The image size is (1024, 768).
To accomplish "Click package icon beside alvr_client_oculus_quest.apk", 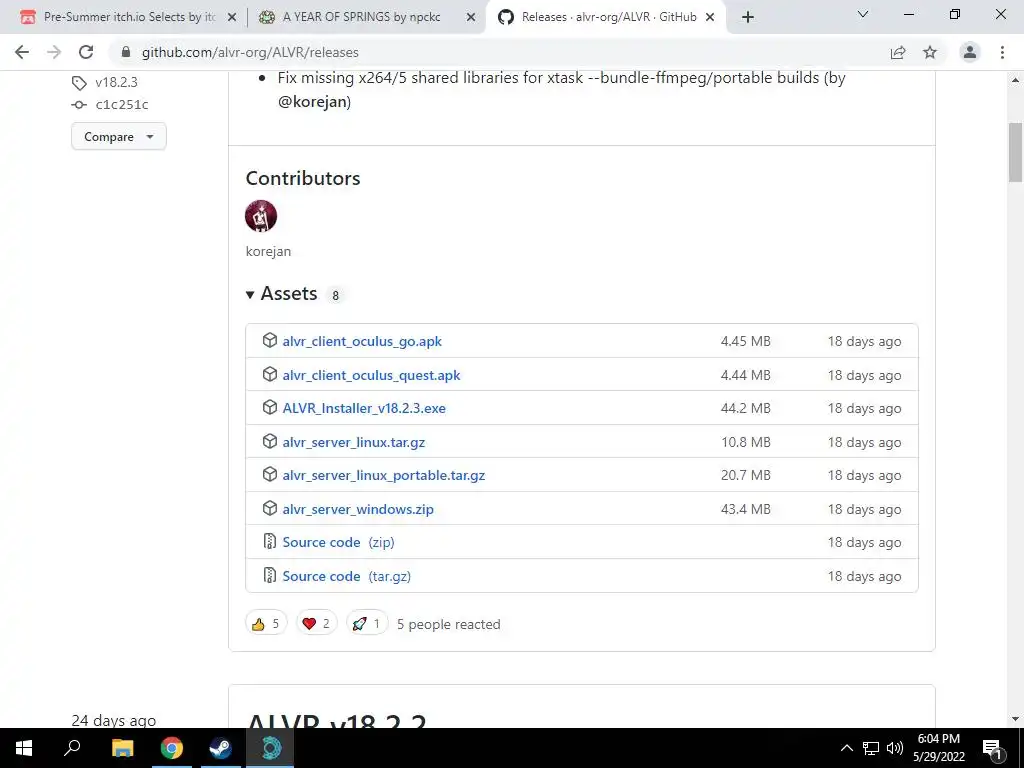I will tap(270, 374).
